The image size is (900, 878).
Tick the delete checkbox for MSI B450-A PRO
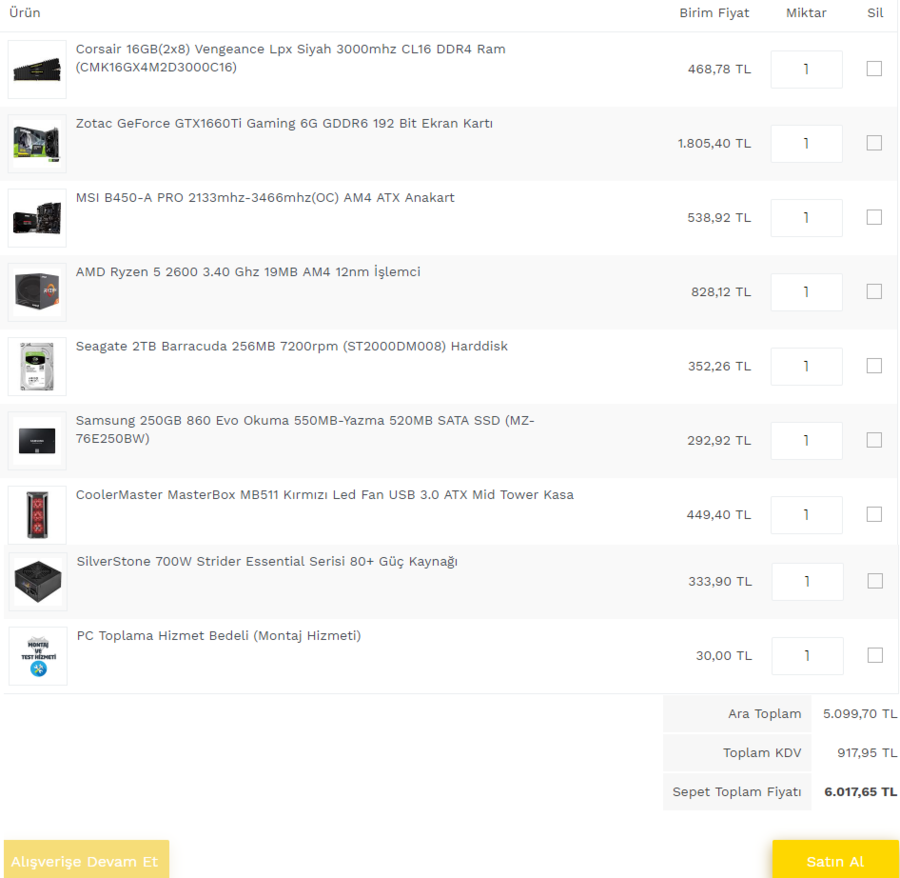[x=874, y=217]
